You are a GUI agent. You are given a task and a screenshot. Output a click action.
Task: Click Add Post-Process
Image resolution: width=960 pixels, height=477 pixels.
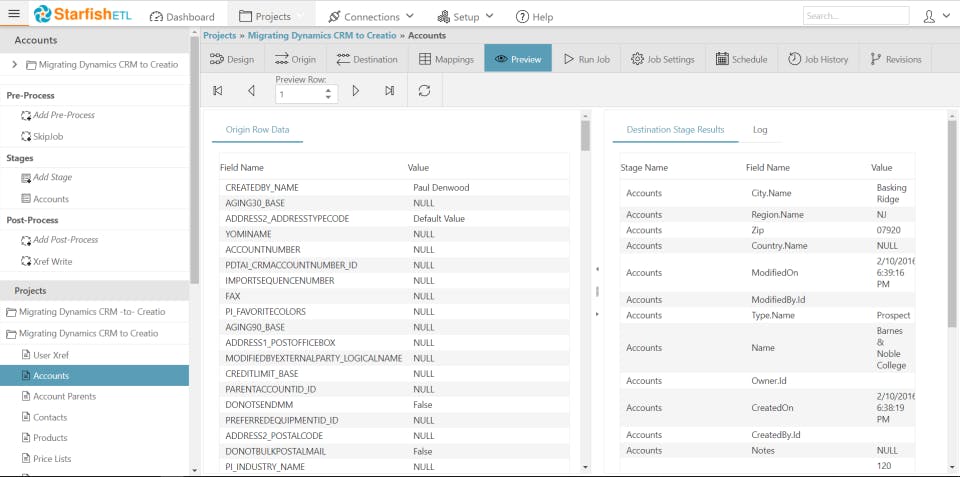66,240
